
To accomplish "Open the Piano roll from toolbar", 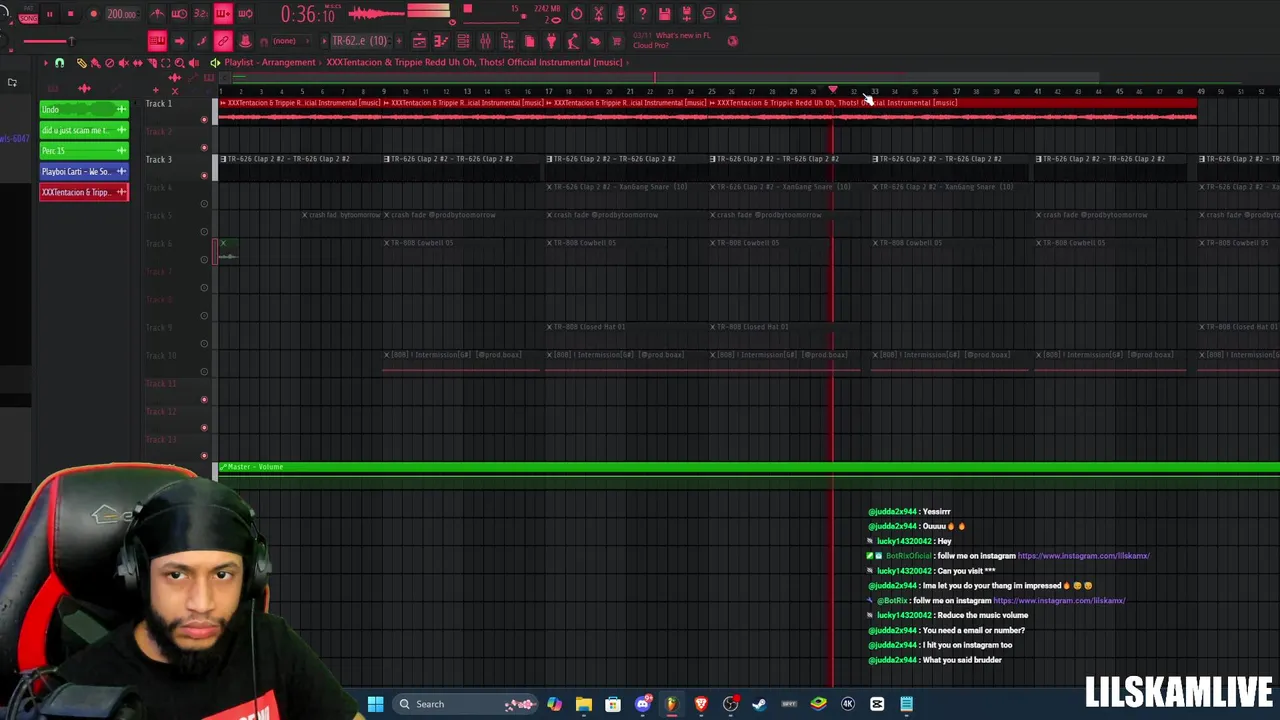I will [441, 41].
